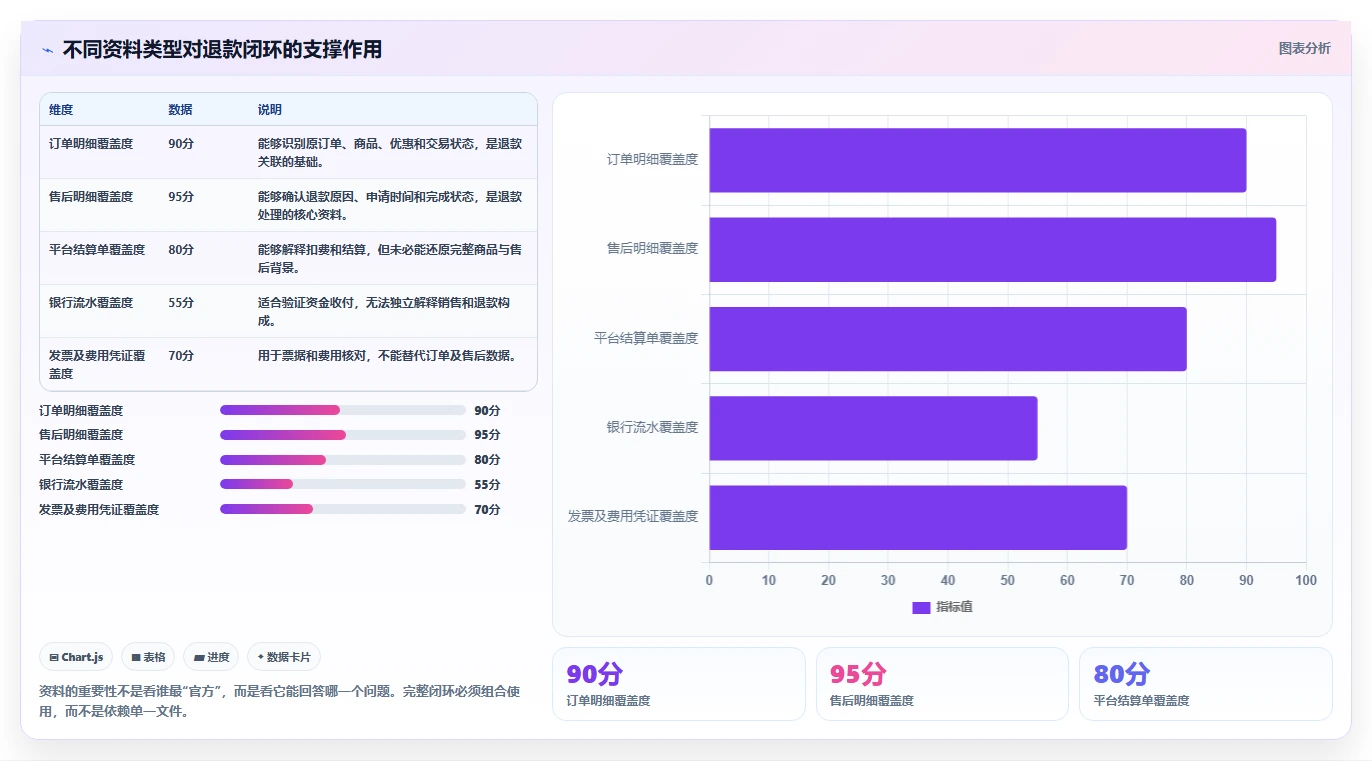
Task: Click the 发票及费用凭证覆盖度 label in the progress list
Action: pyautogui.click(x=99, y=510)
